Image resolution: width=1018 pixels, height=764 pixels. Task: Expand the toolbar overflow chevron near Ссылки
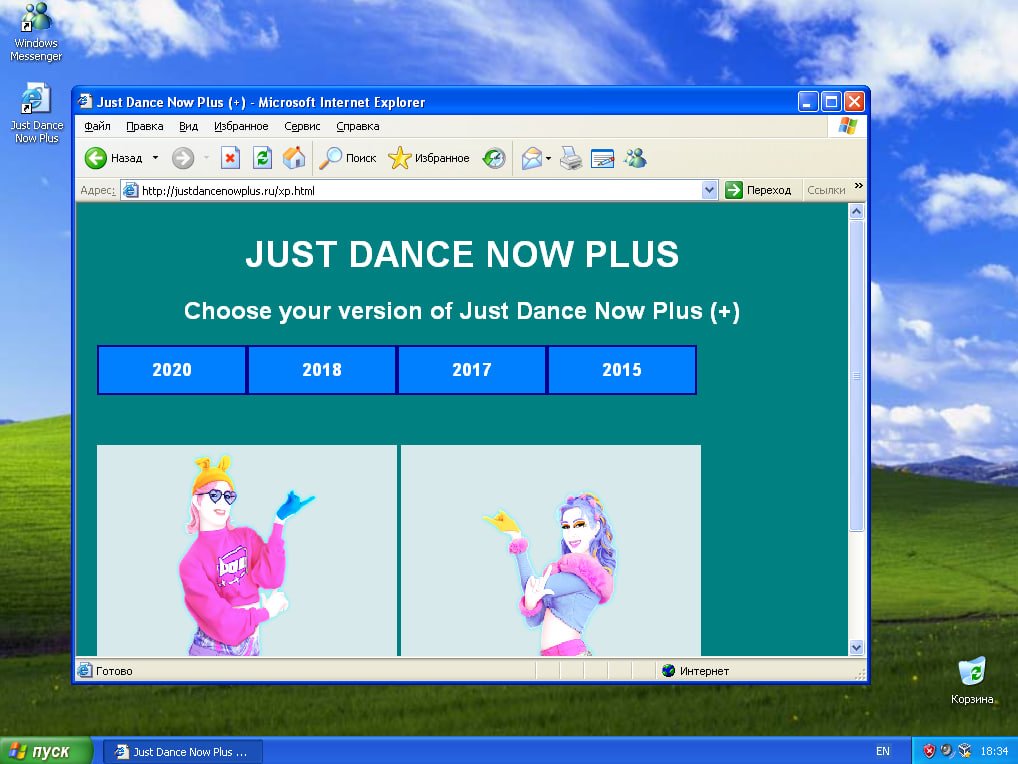[859, 186]
